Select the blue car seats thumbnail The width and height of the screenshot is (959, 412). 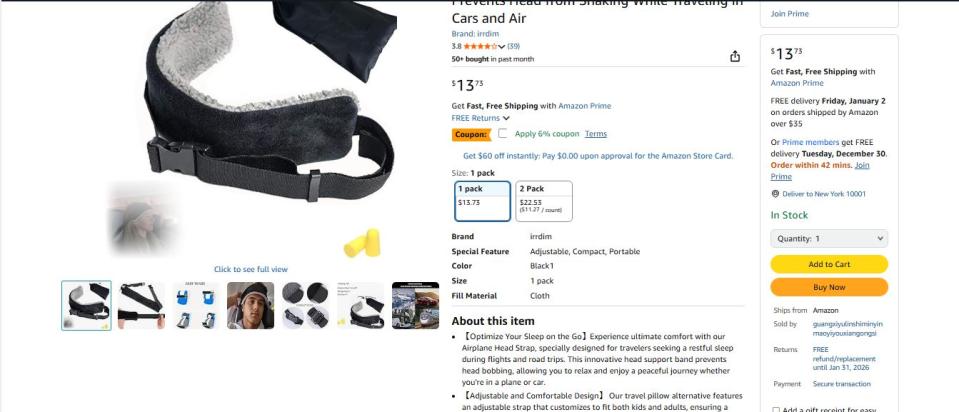point(196,305)
